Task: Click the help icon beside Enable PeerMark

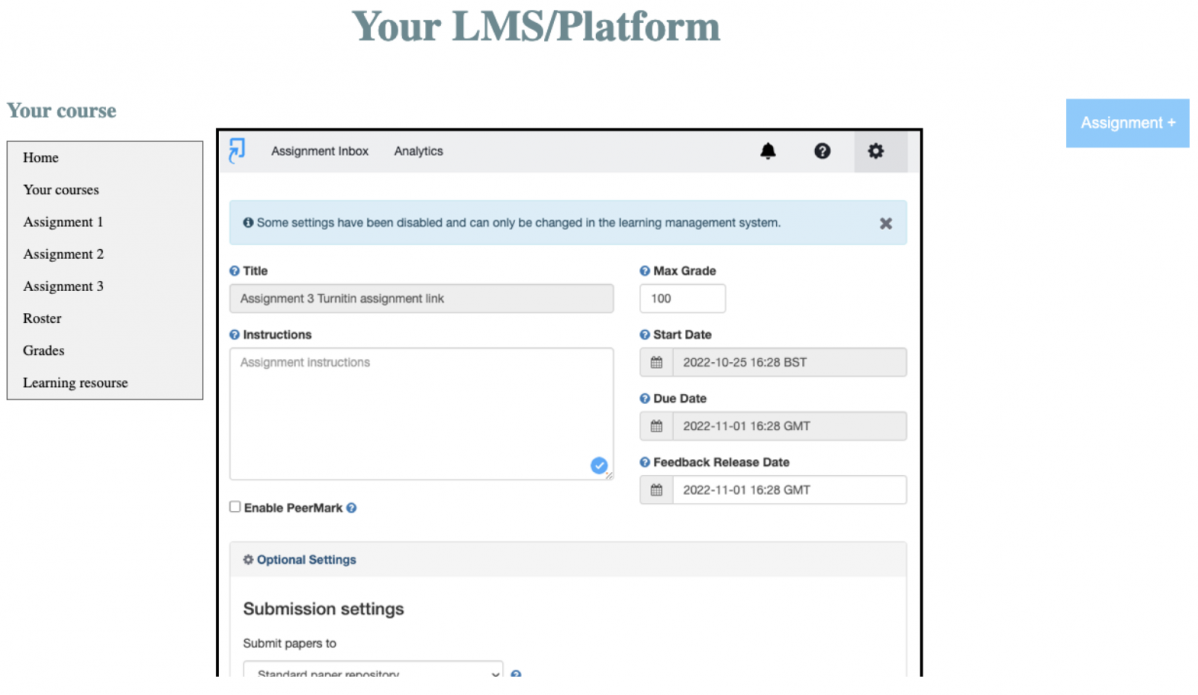Action: [x=352, y=508]
